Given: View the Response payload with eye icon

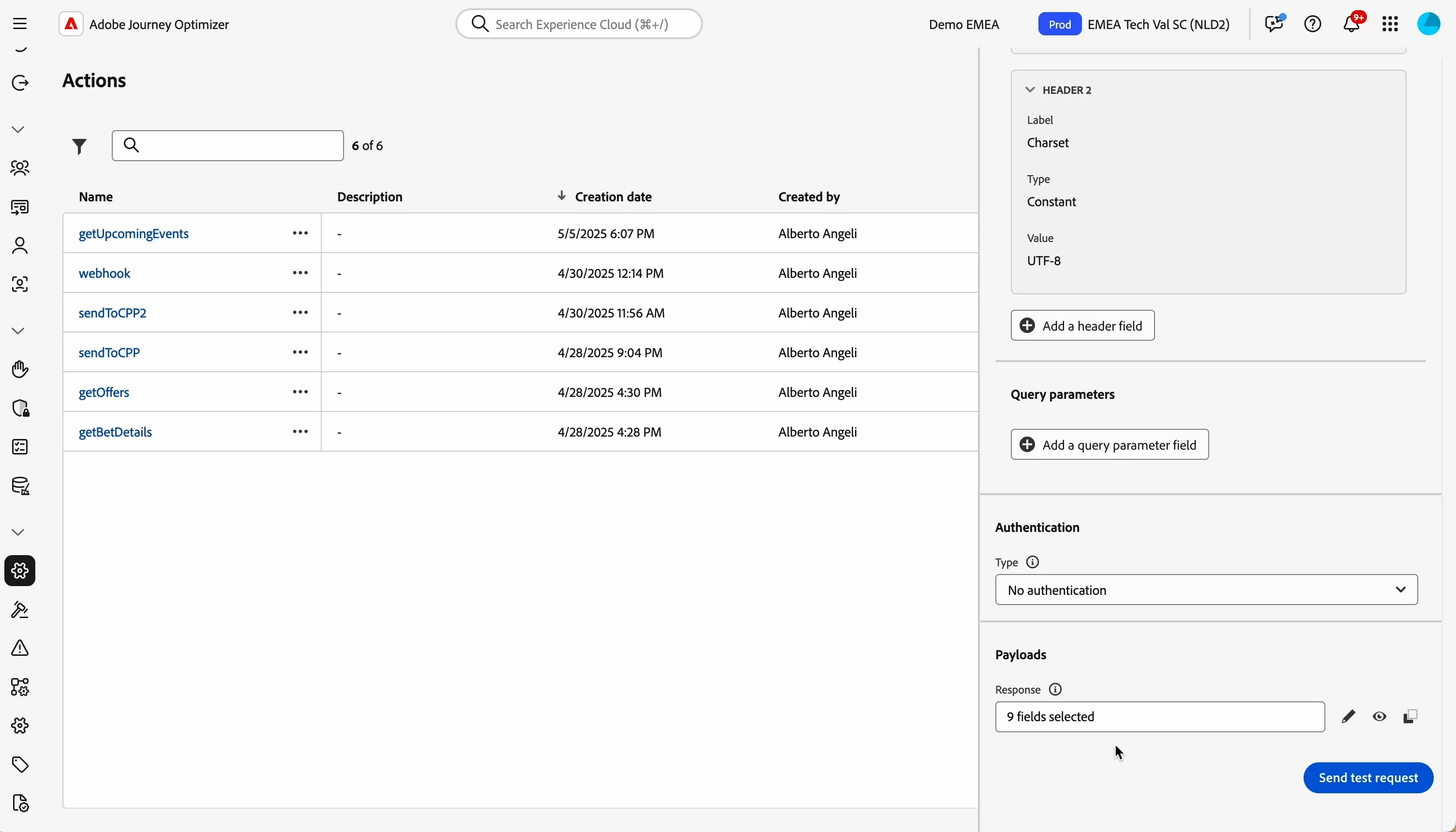Looking at the screenshot, I should coord(1380,717).
